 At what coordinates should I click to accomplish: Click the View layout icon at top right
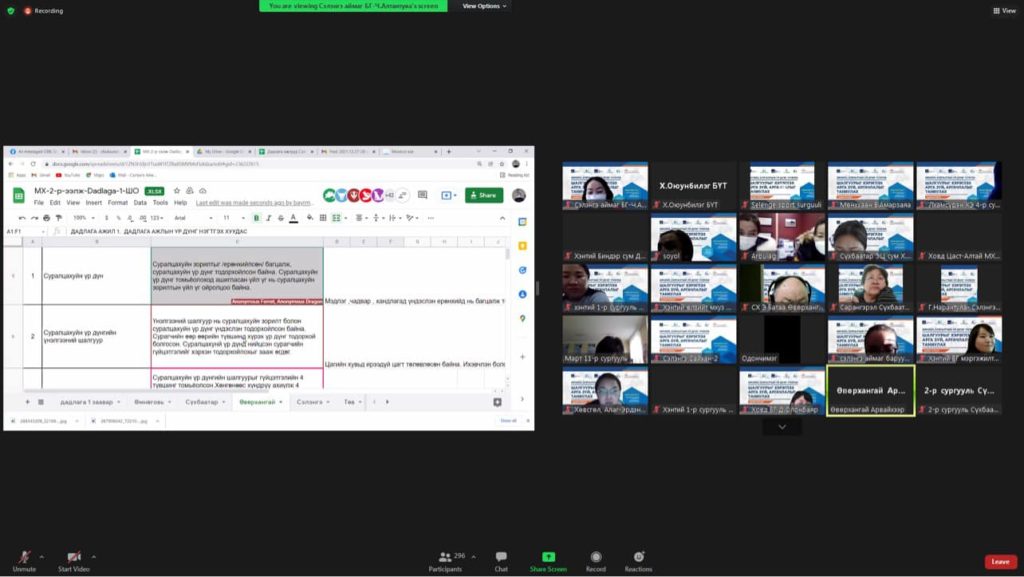click(1003, 11)
